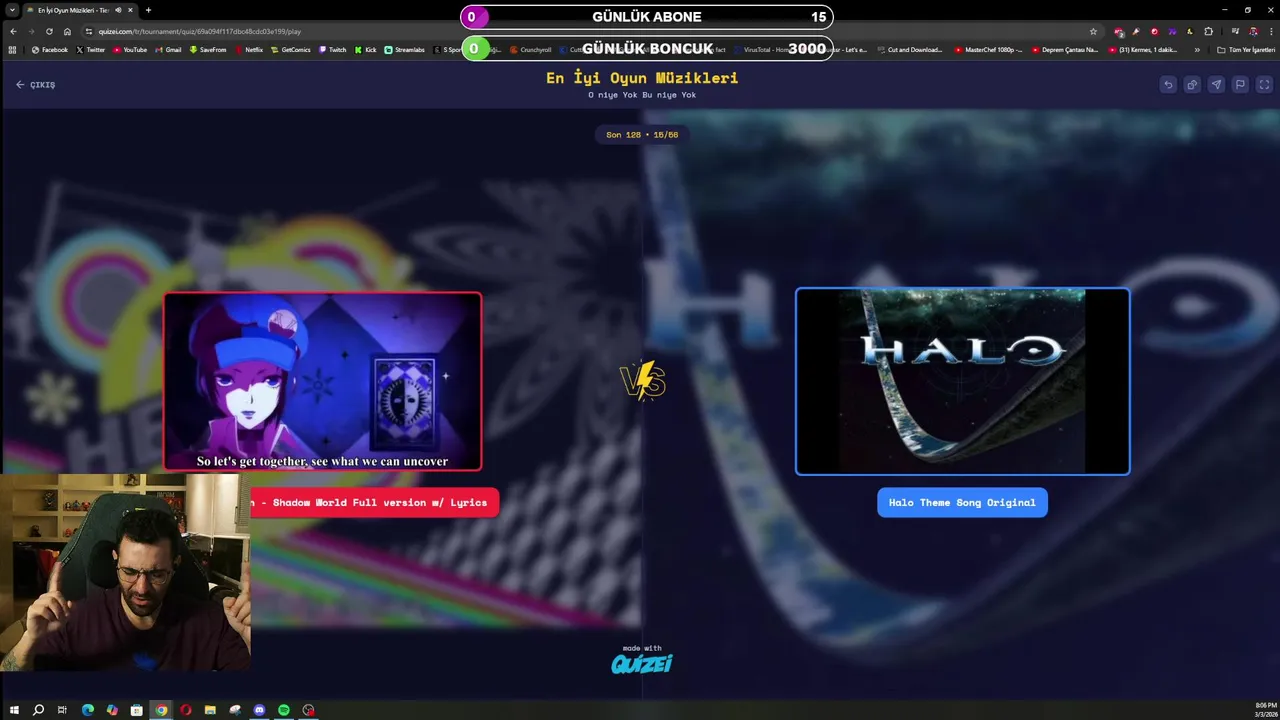Open the Cut and Download bookmark
Viewport: 1280px width, 720px height.
point(909,49)
